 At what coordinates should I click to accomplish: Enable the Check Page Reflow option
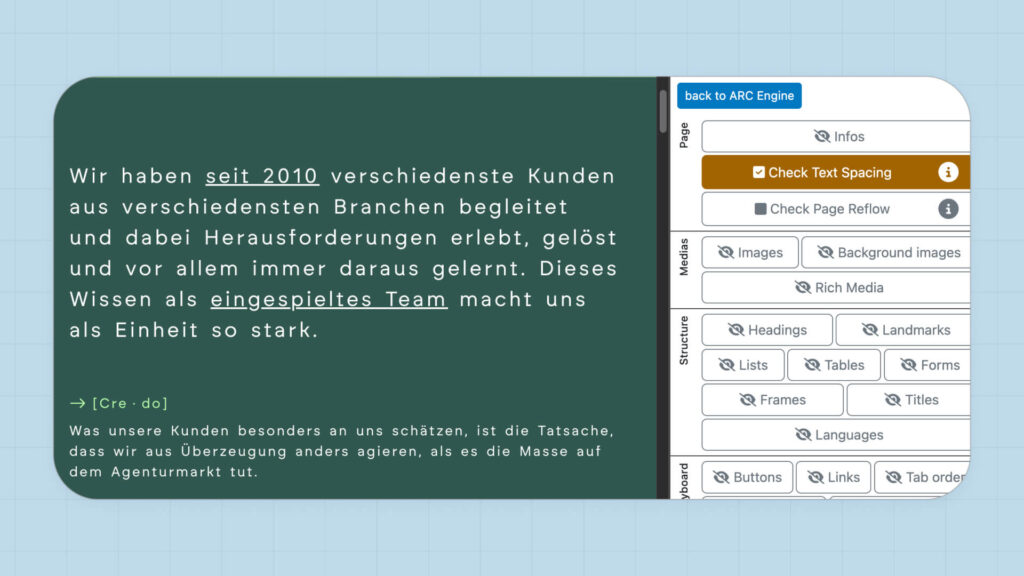pyautogui.click(x=761, y=209)
